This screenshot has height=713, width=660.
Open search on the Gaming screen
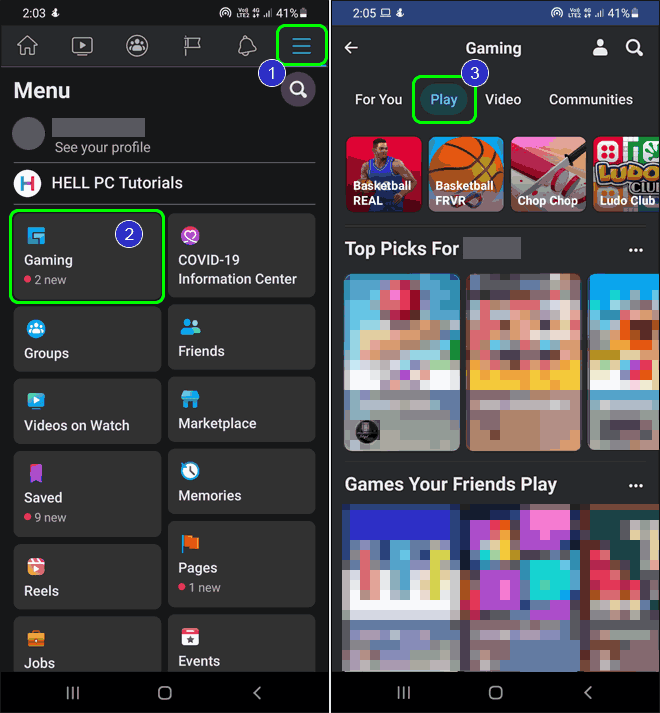[634, 47]
